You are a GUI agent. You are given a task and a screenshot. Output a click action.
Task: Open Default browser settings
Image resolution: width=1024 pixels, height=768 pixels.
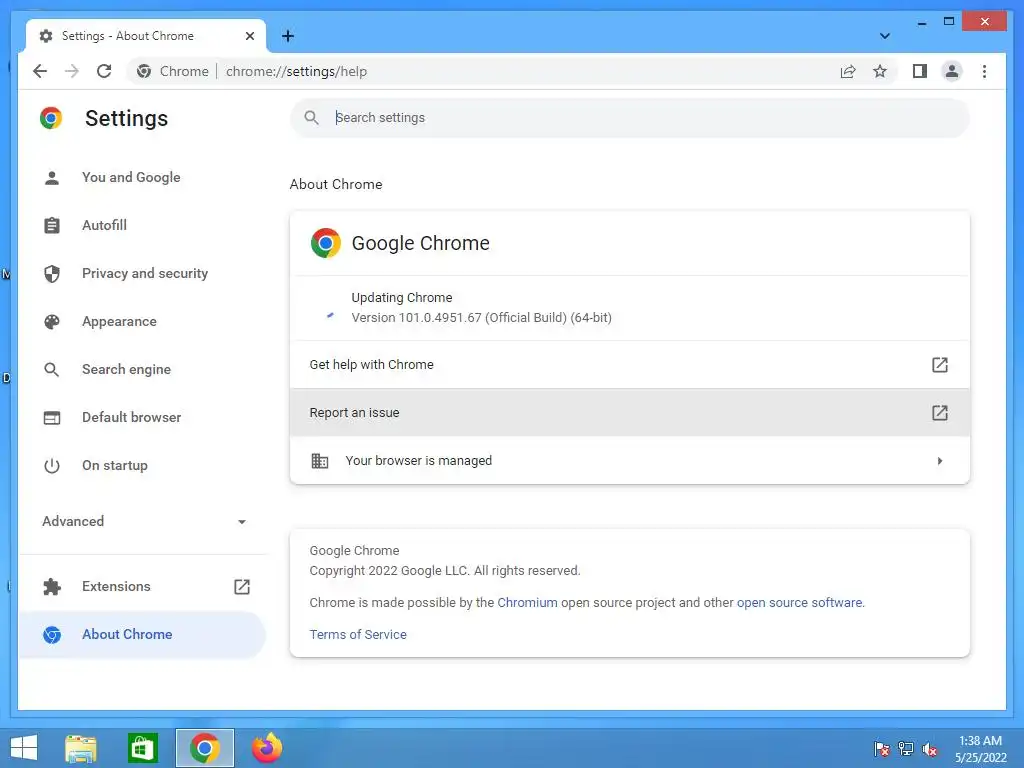tap(142, 417)
